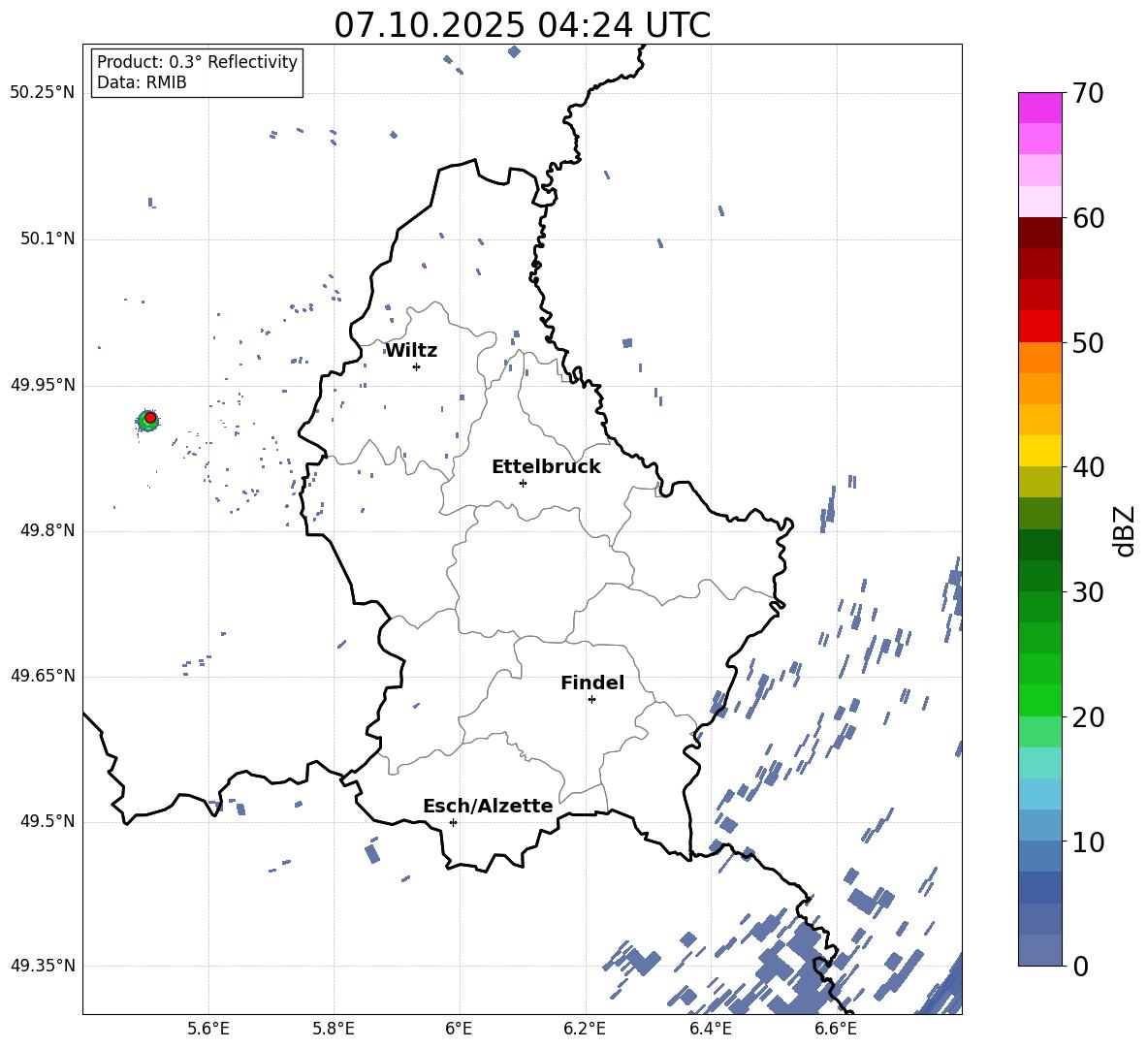Click the colorbar value 20
The image size is (1148, 1048).
pos(1088,717)
